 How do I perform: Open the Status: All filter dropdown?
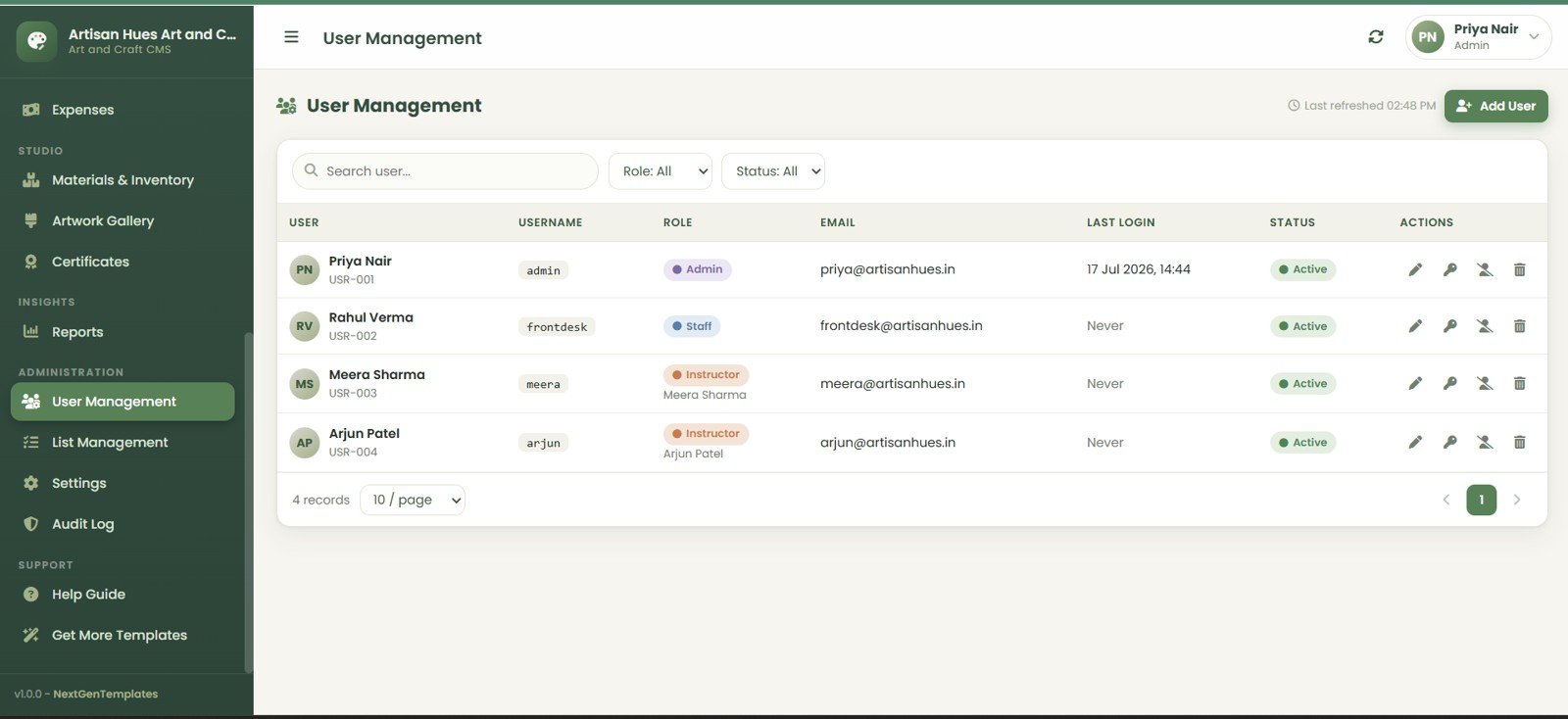point(773,171)
